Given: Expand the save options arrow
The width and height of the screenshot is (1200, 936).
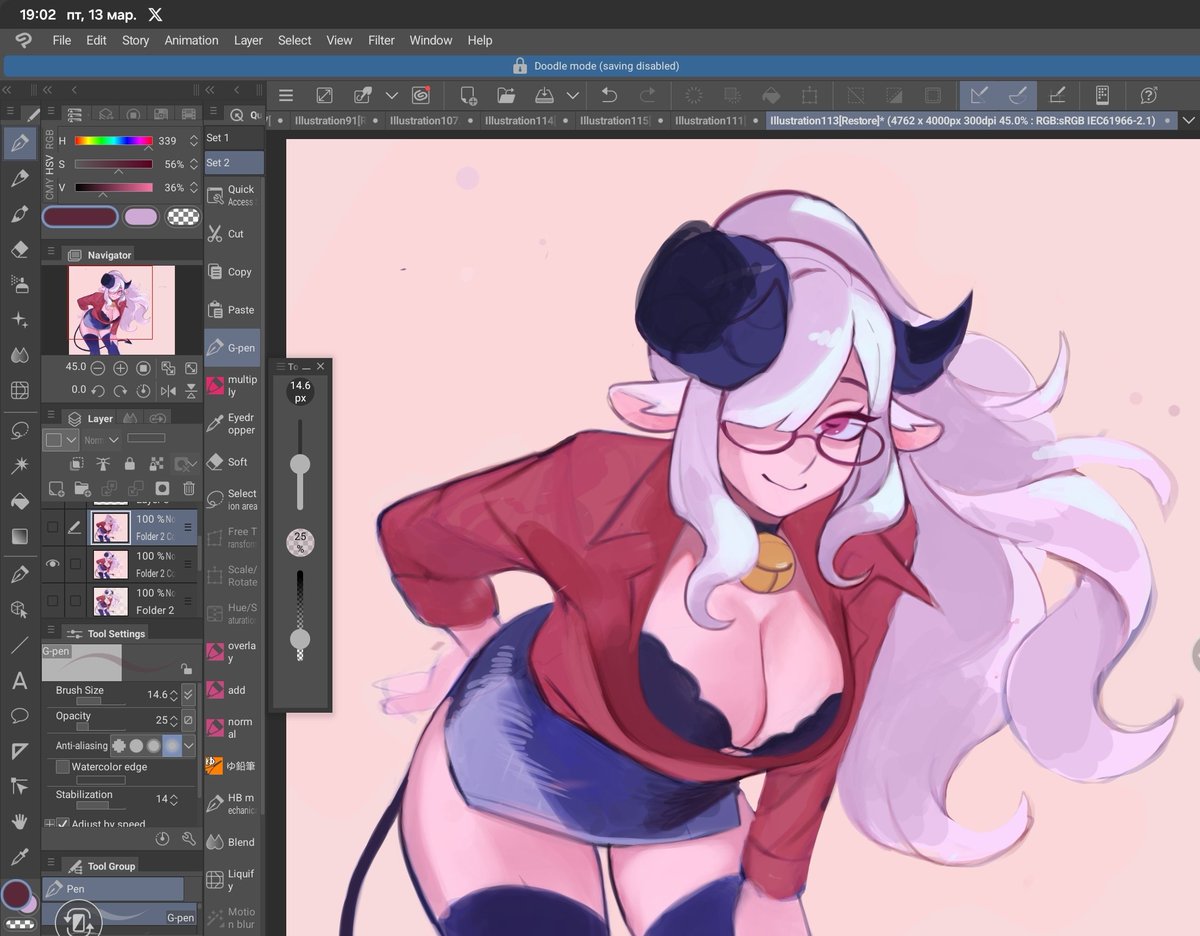Looking at the screenshot, I should click(572, 95).
